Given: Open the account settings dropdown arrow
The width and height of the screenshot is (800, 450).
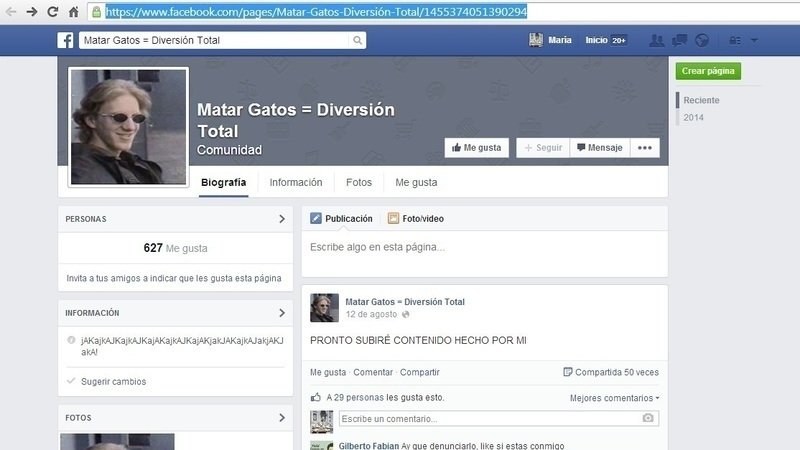Looking at the screenshot, I should (x=754, y=41).
